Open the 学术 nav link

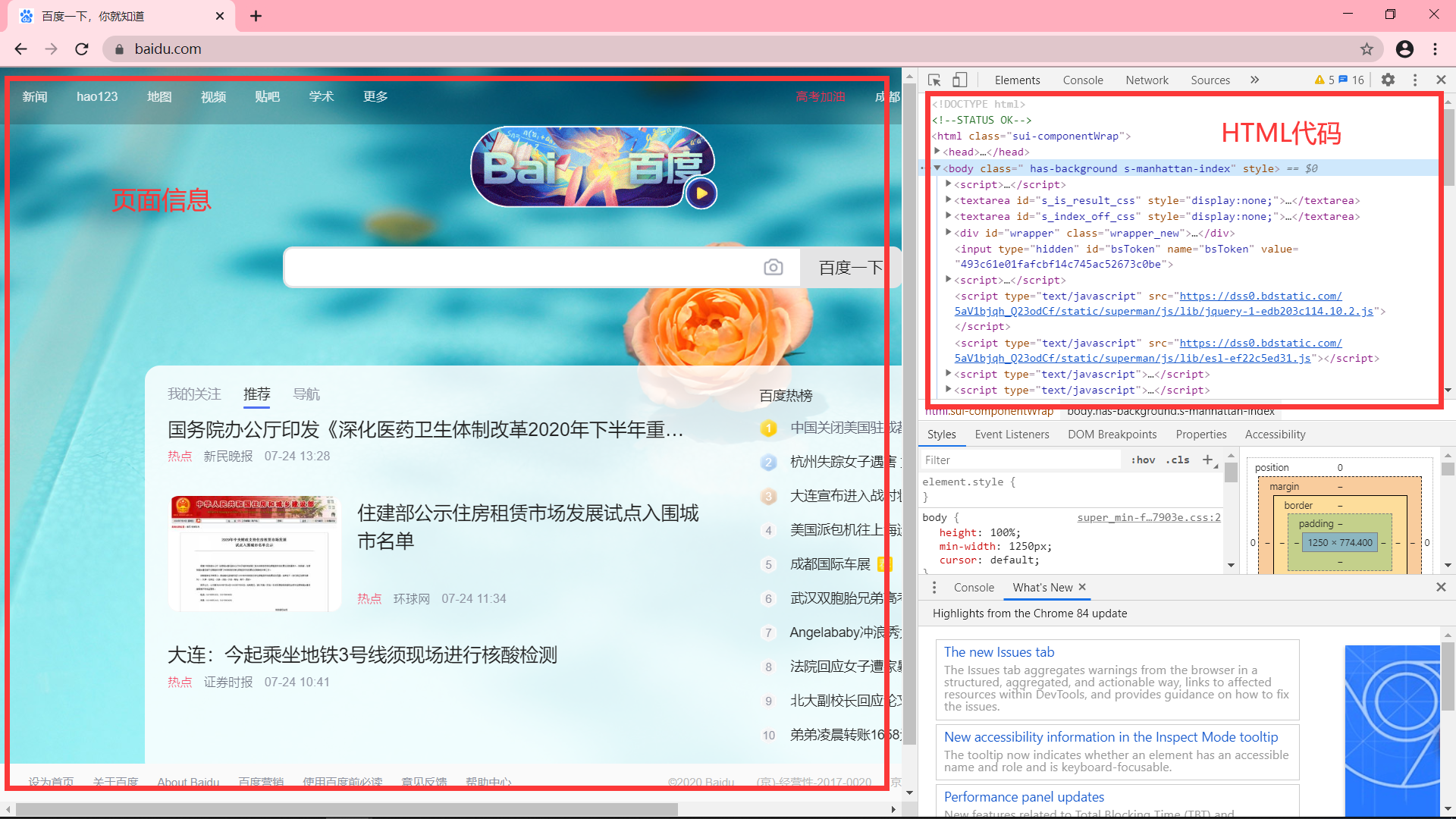322,96
